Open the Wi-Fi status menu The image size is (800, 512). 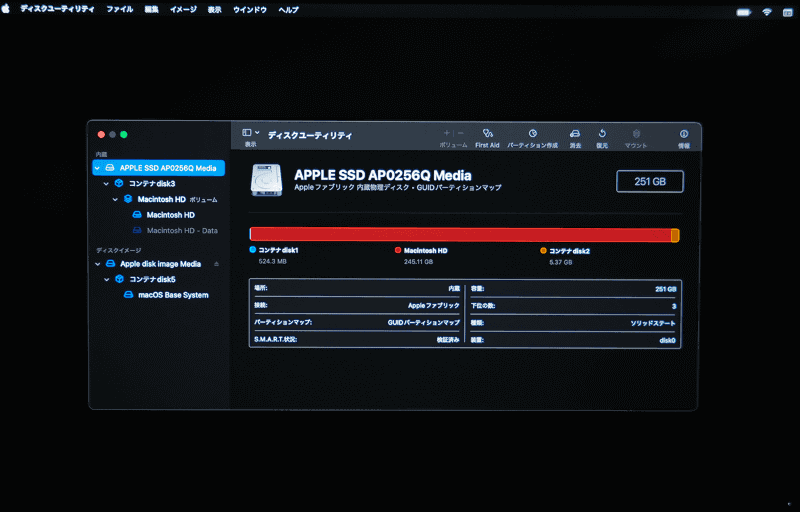[x=767, y=12]
